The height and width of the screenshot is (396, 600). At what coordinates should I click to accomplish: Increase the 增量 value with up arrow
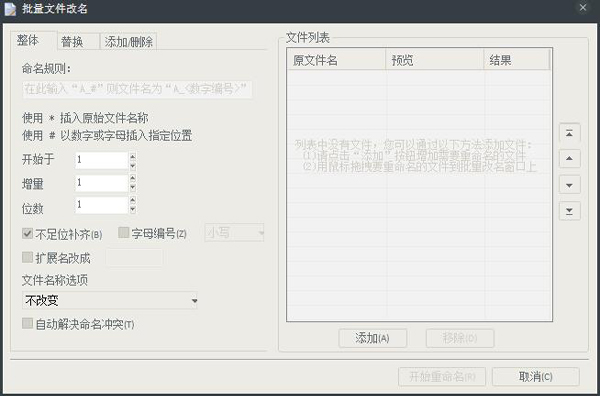133,178
